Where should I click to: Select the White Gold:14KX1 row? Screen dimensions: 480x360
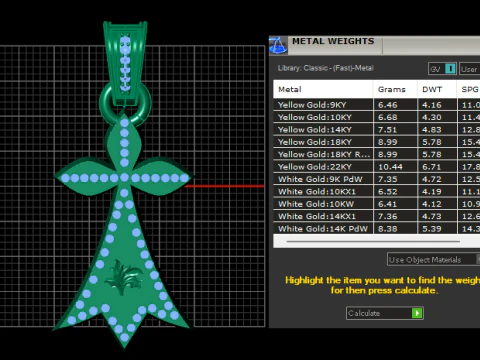[377, 216]
